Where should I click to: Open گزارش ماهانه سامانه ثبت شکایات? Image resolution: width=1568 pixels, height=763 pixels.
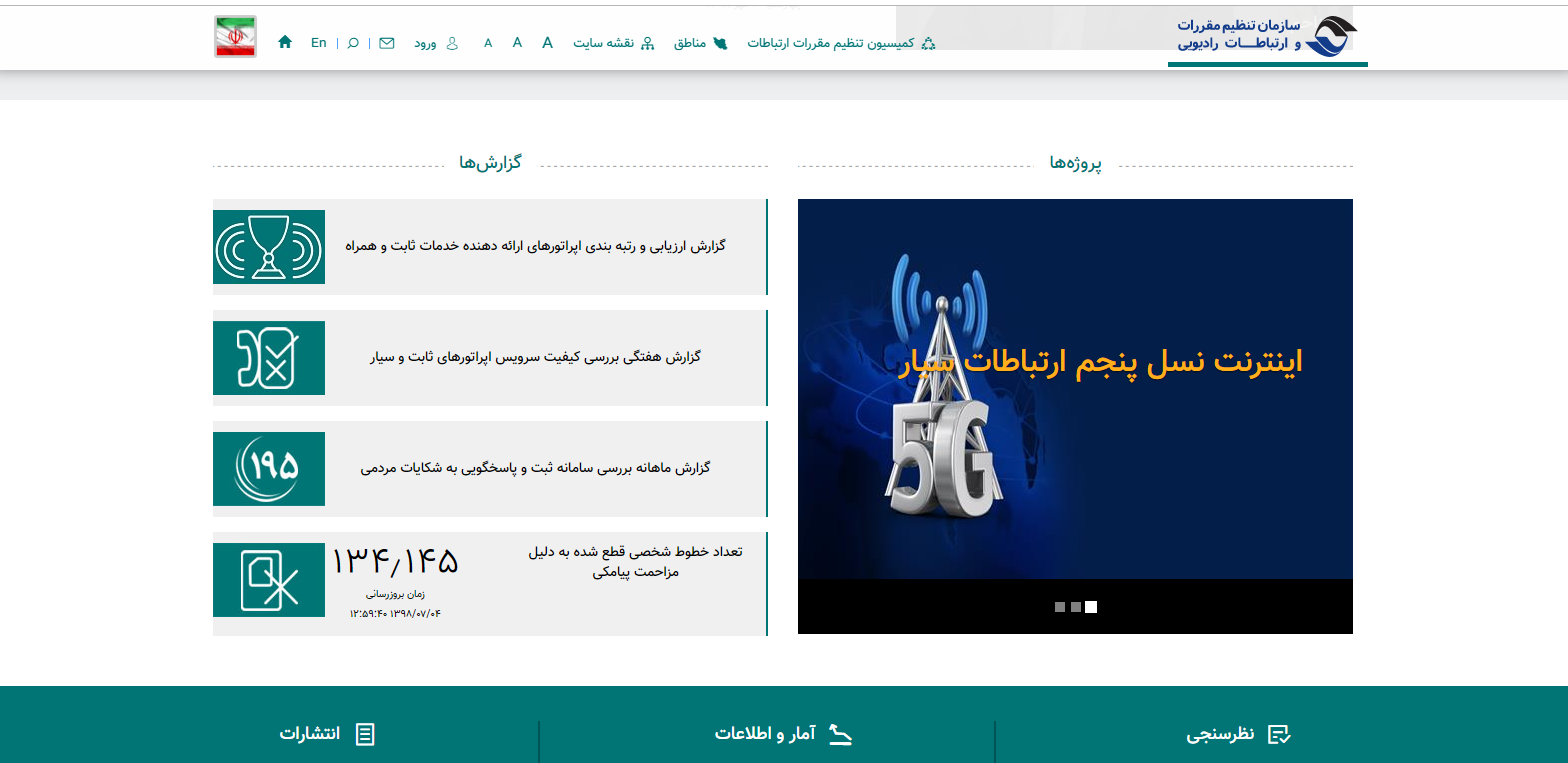click(x=535, y=468)
